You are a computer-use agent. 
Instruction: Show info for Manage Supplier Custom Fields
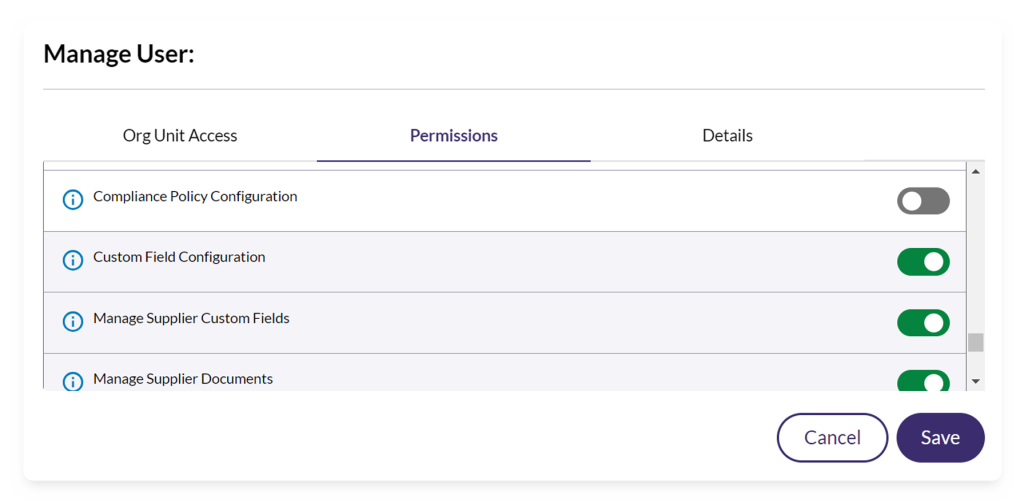coord(72,321)
